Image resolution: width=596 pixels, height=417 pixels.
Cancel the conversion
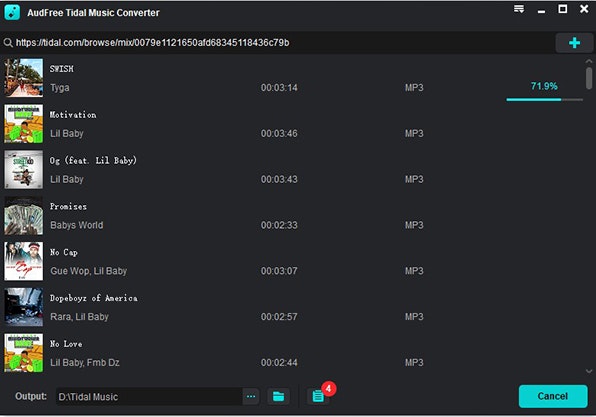553,396
